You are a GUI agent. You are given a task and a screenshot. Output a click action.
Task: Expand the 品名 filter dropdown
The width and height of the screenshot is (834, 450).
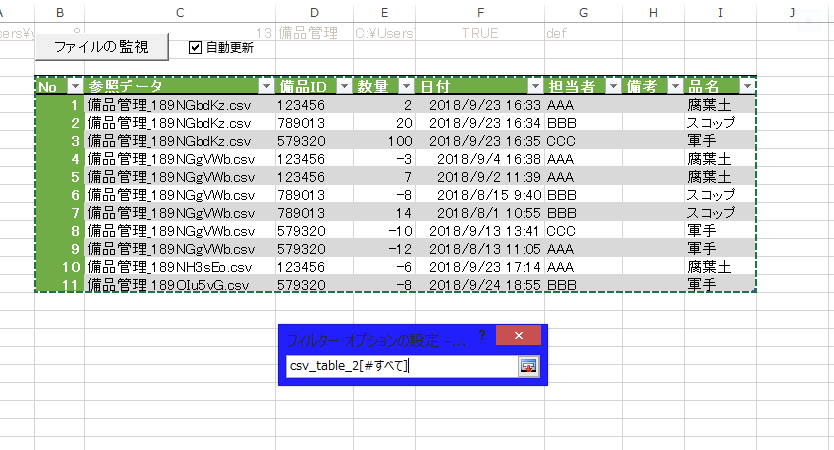pyautogui.click(x=746, y=86)
